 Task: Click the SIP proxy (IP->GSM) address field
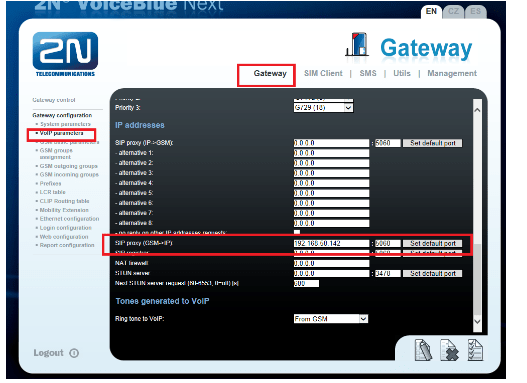pos(331,143)
